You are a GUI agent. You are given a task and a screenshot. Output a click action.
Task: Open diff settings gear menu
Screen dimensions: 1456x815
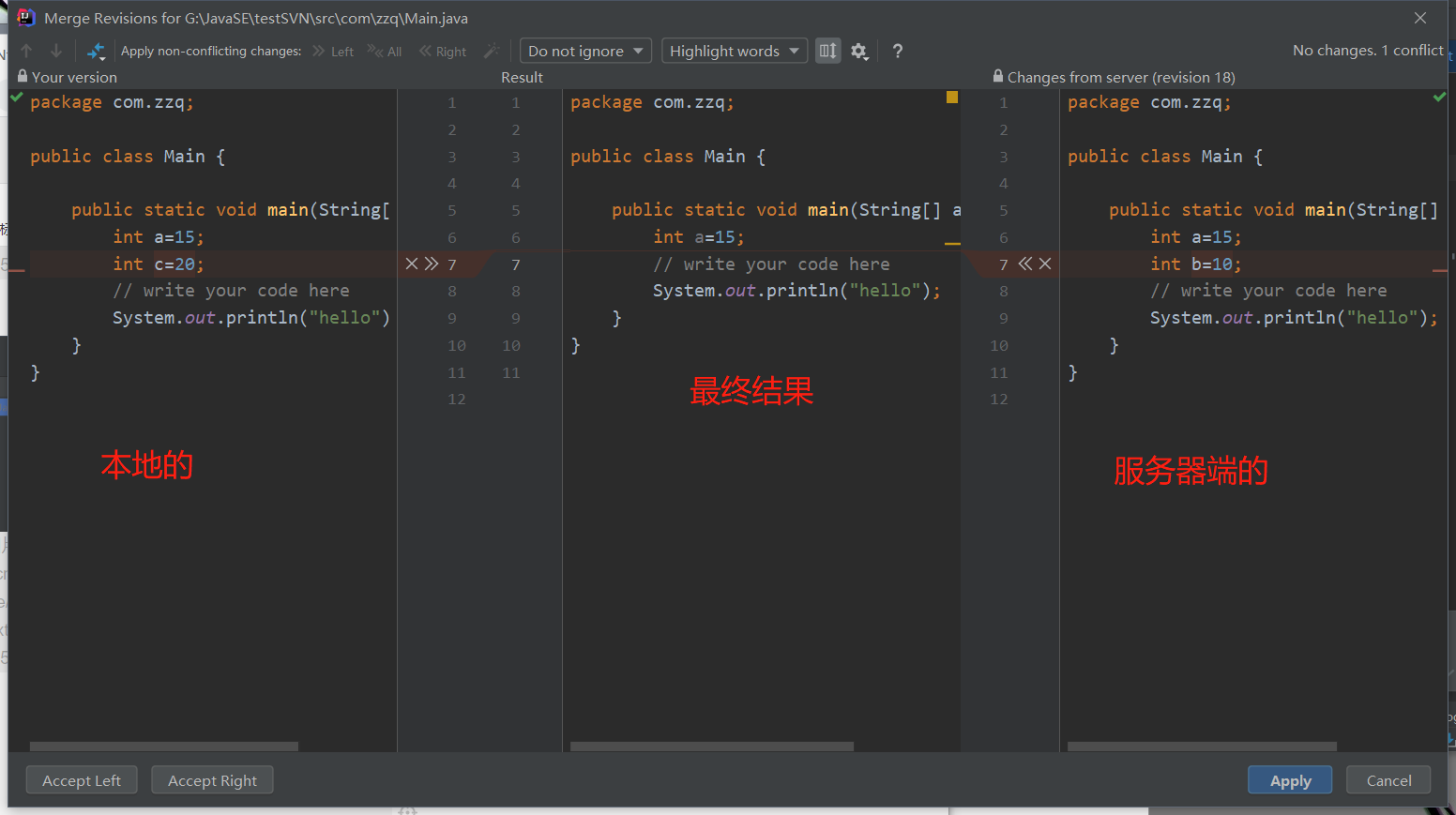click(x=859, y=51)
